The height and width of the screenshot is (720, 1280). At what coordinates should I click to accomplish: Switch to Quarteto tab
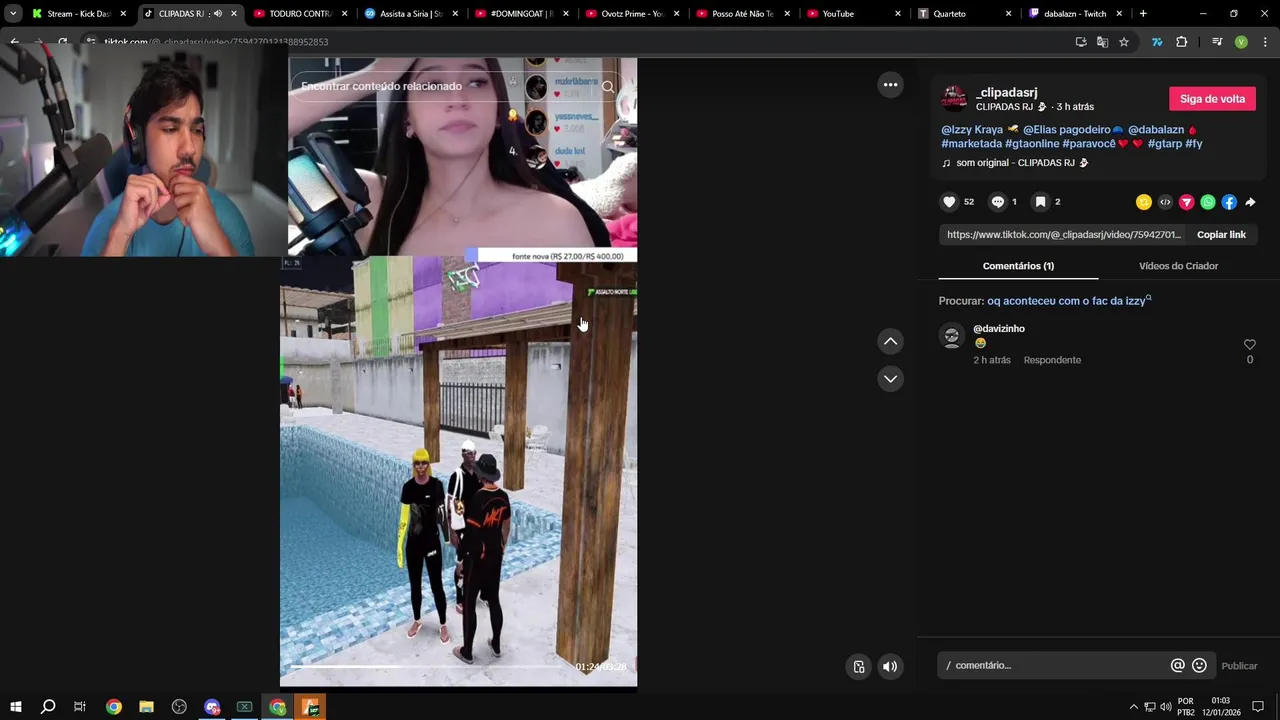(964, 14)
